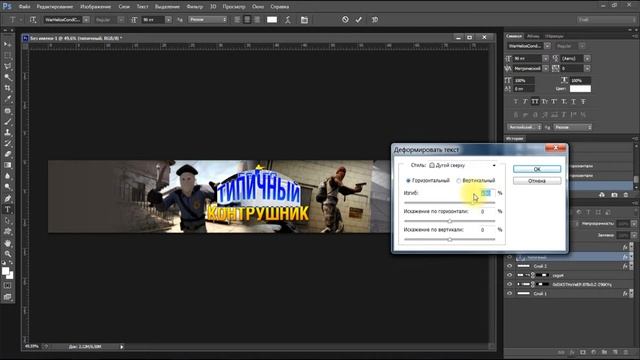640x360 pixels.
Task: Delete current history state trash icon
Action: pyautogui.click(x=626, y=195)
